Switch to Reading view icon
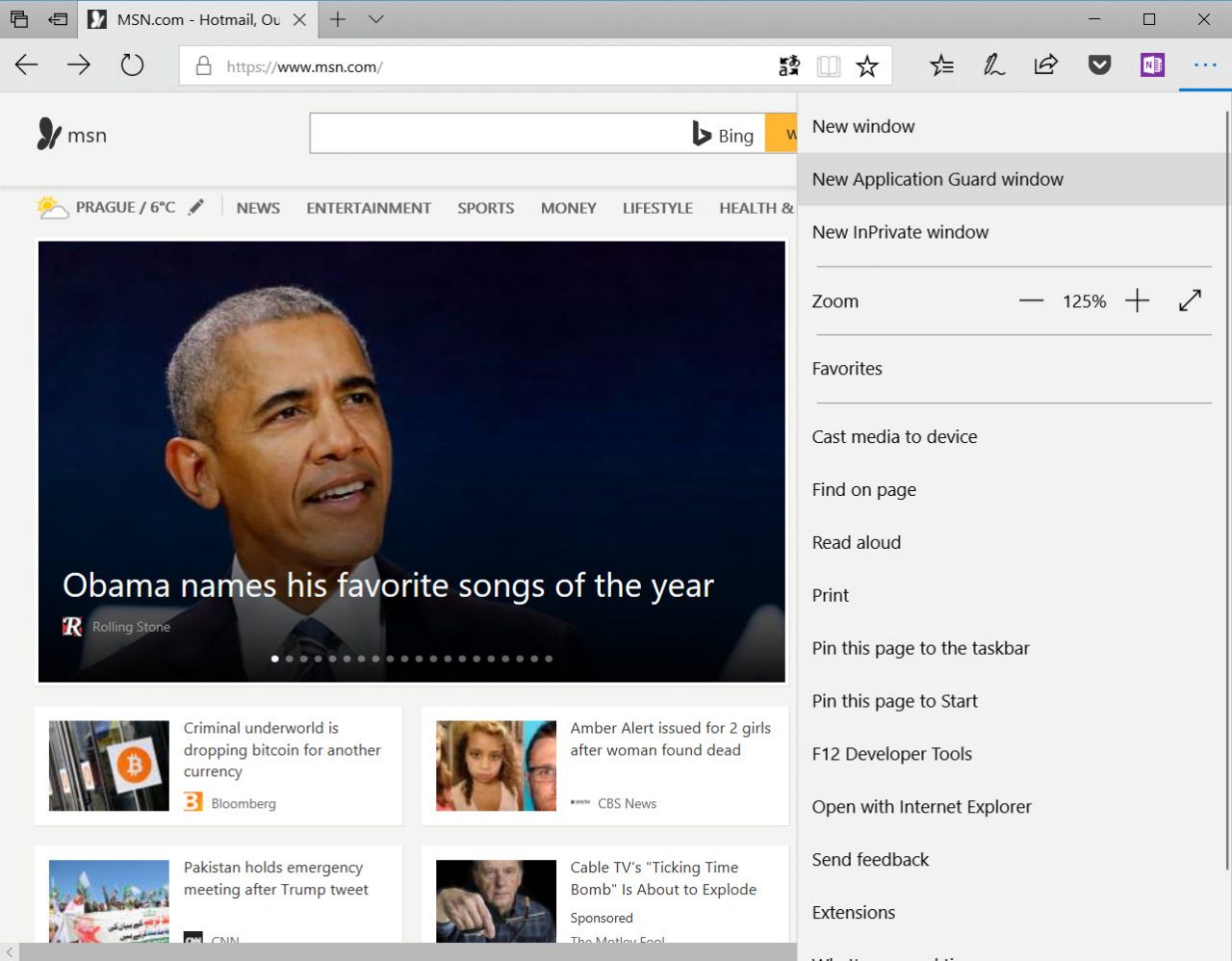The image size is (1232, 961). tap(829, 65)
